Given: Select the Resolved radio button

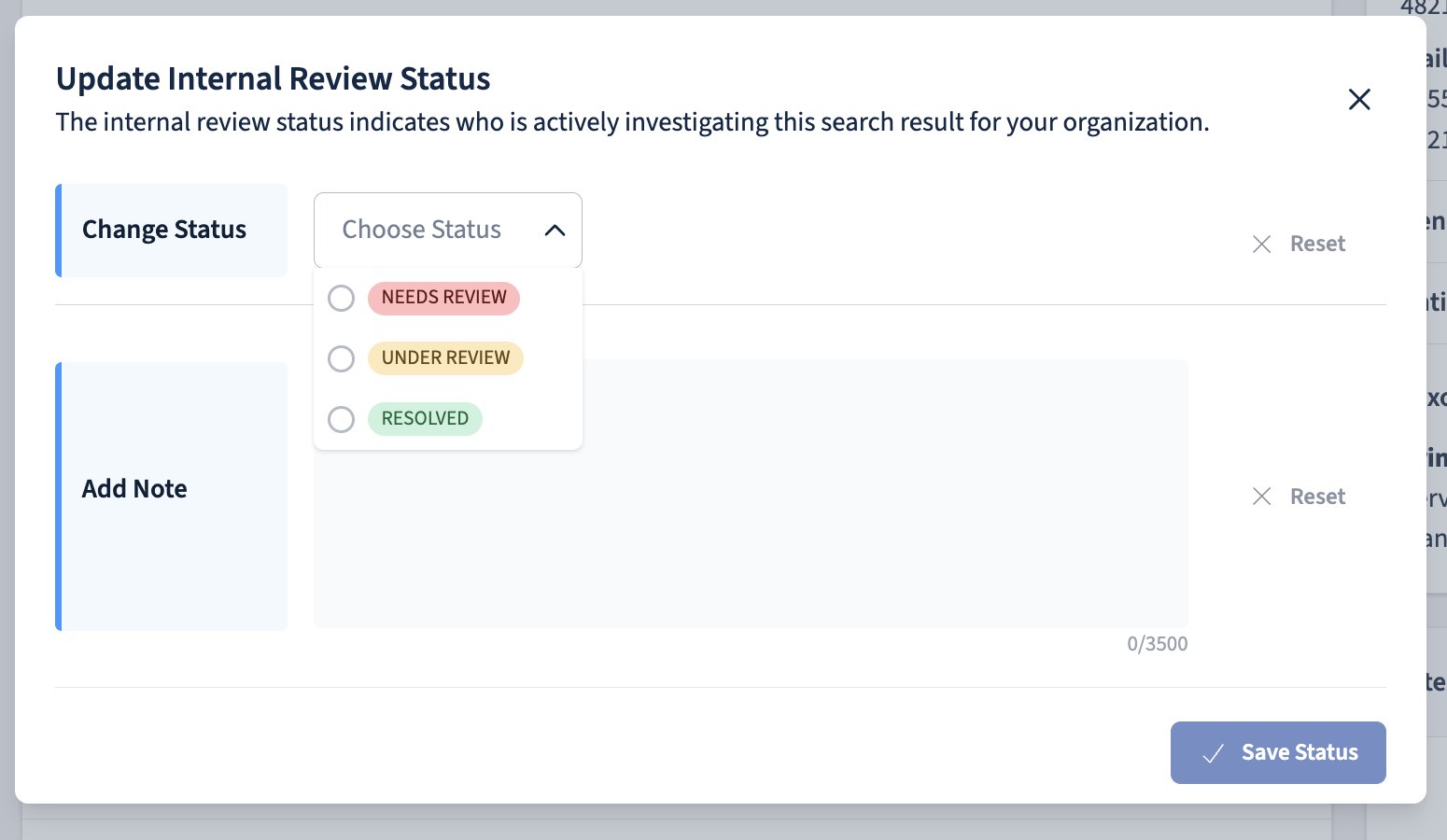Looking at the screenshot, I should 341,419.
